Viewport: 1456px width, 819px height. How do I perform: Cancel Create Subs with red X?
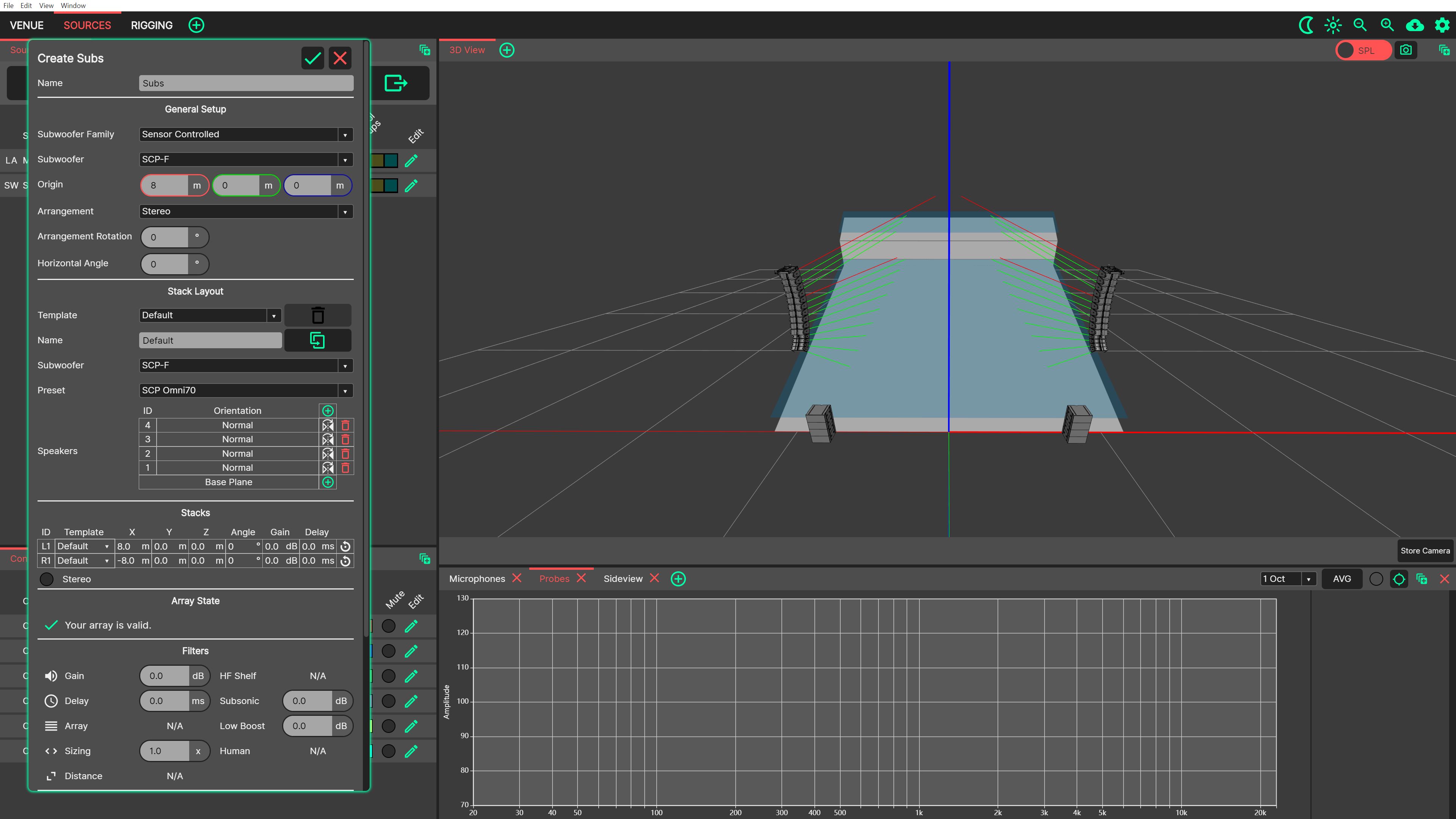pos(340,58)
